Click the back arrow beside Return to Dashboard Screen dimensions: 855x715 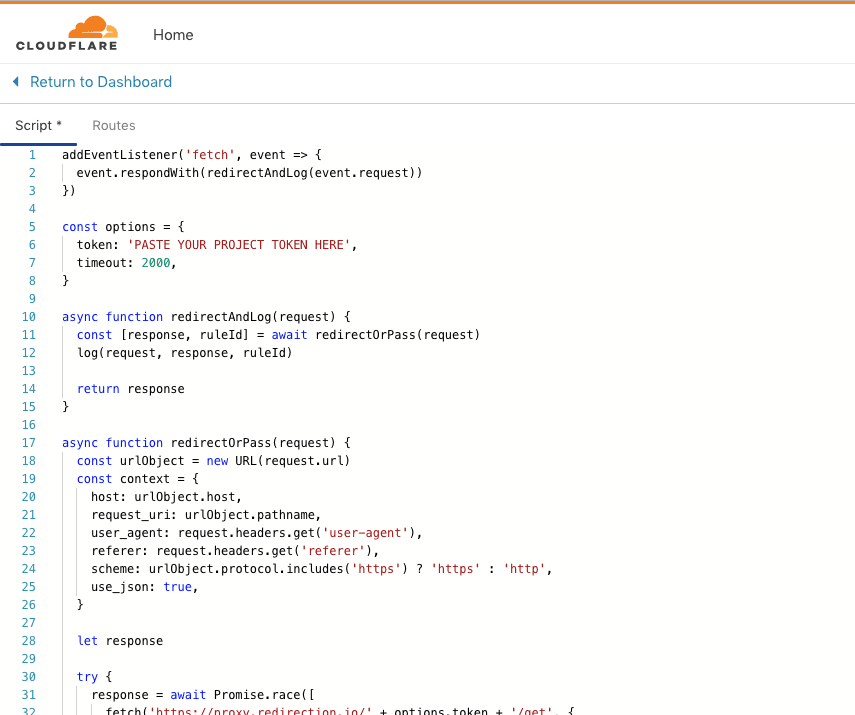pos(16,82)
